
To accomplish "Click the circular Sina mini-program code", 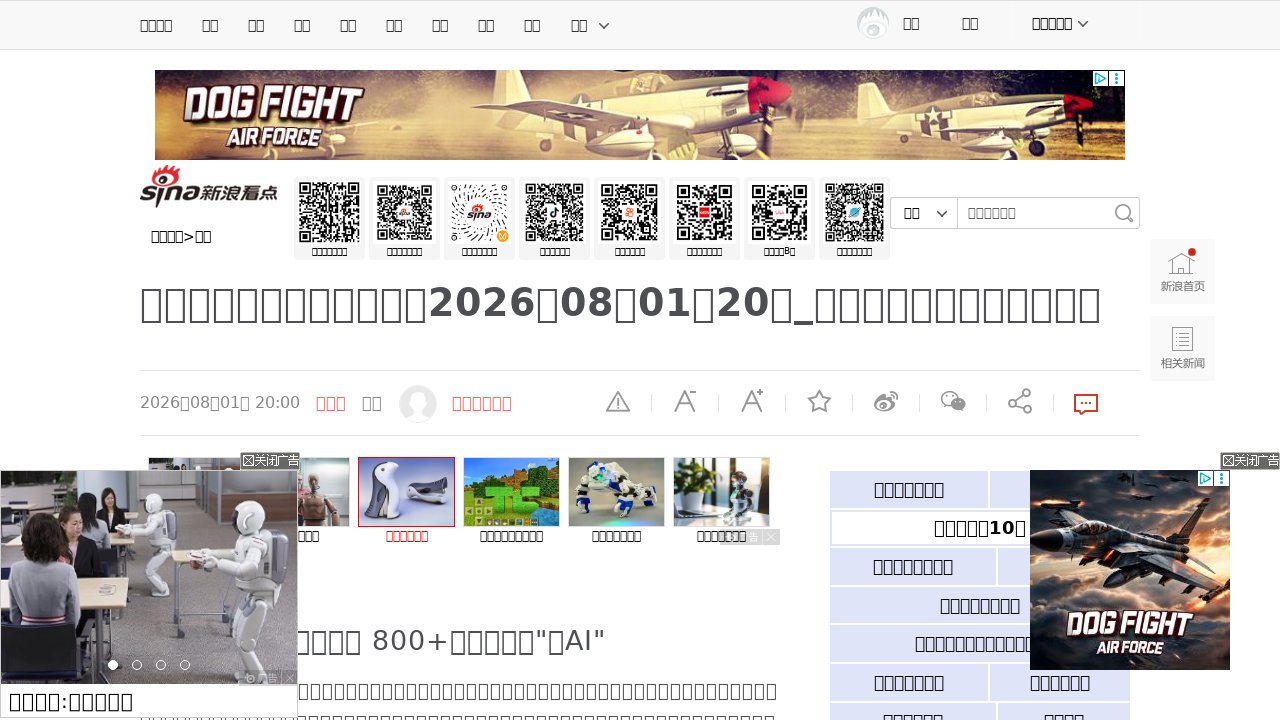I will 480,212.
